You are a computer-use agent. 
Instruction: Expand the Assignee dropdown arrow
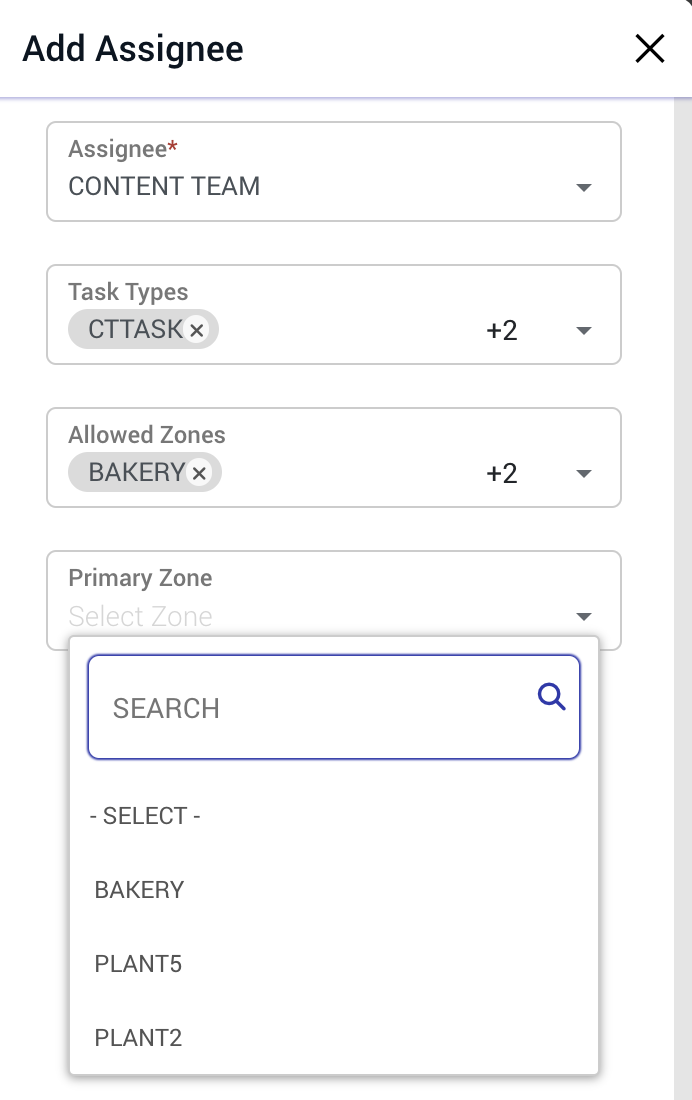click(x=584, y=188)
